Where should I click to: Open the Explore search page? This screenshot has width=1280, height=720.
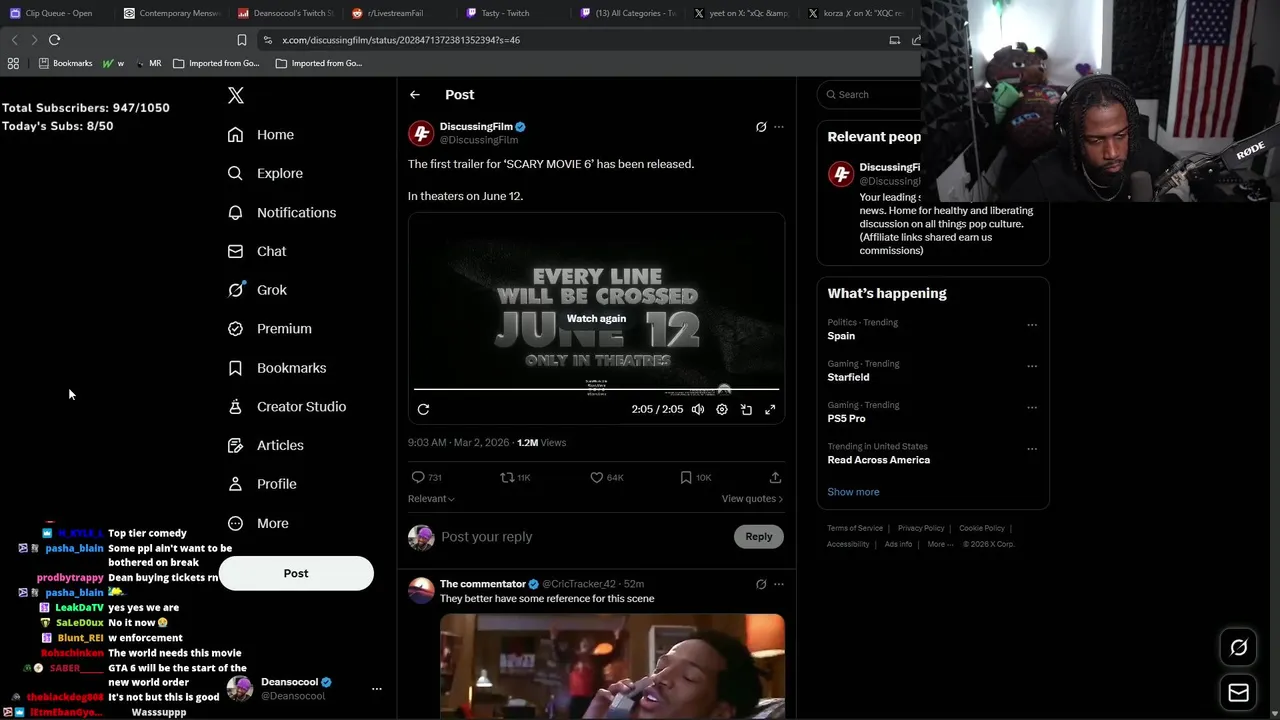(x=265, y=173)
